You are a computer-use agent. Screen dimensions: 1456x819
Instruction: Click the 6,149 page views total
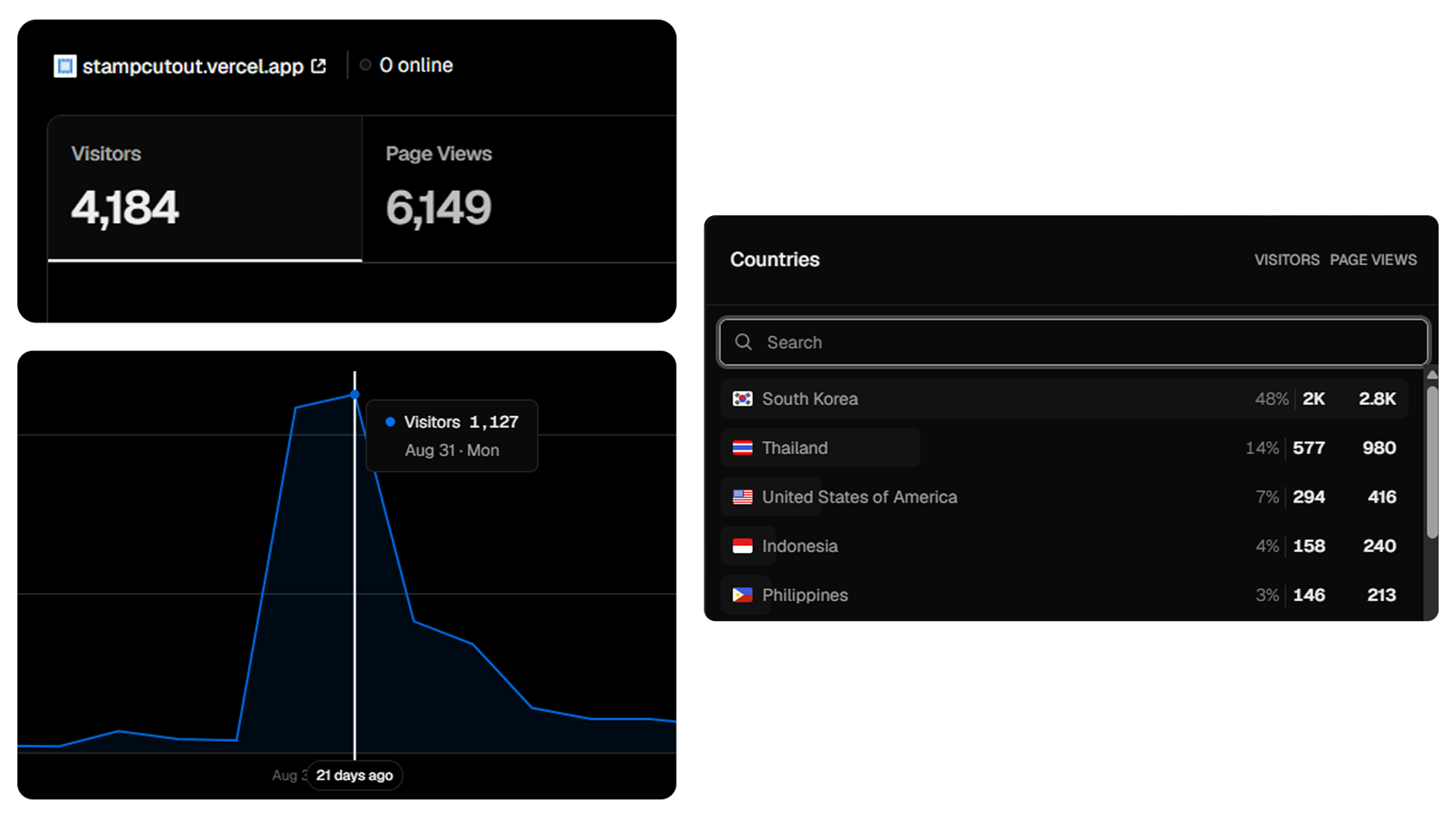tap(439, 208)
